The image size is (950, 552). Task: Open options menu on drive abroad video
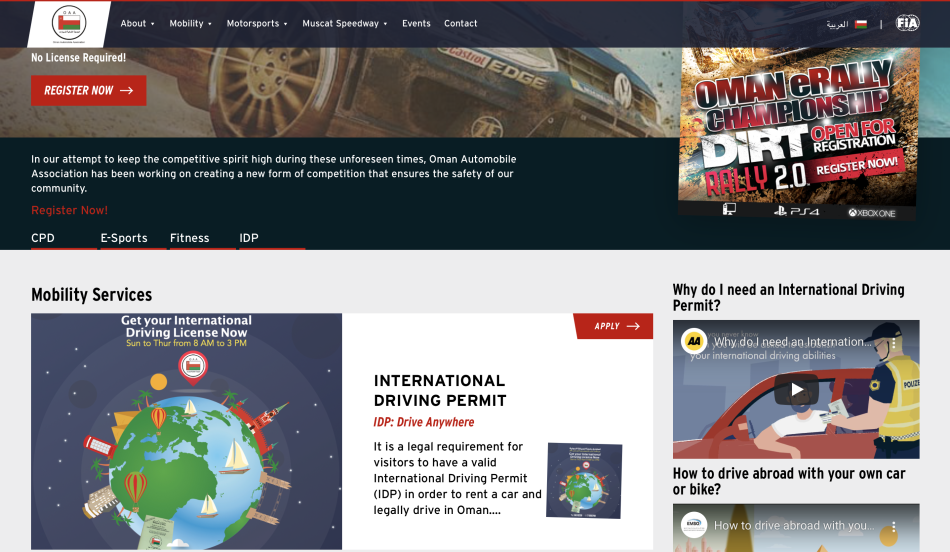coord(894,527)
